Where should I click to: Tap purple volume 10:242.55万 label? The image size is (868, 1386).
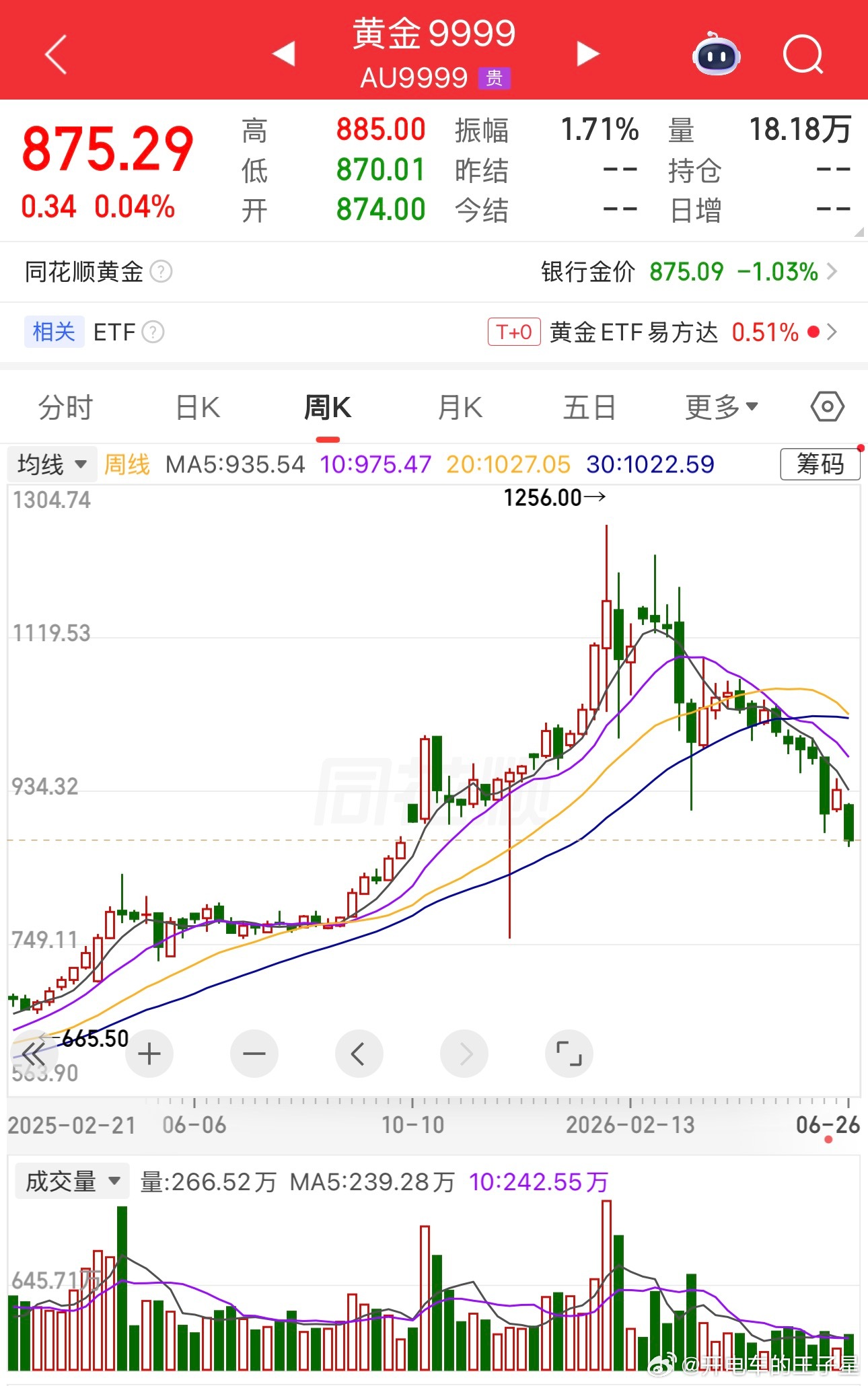[x=538, y=1182]
